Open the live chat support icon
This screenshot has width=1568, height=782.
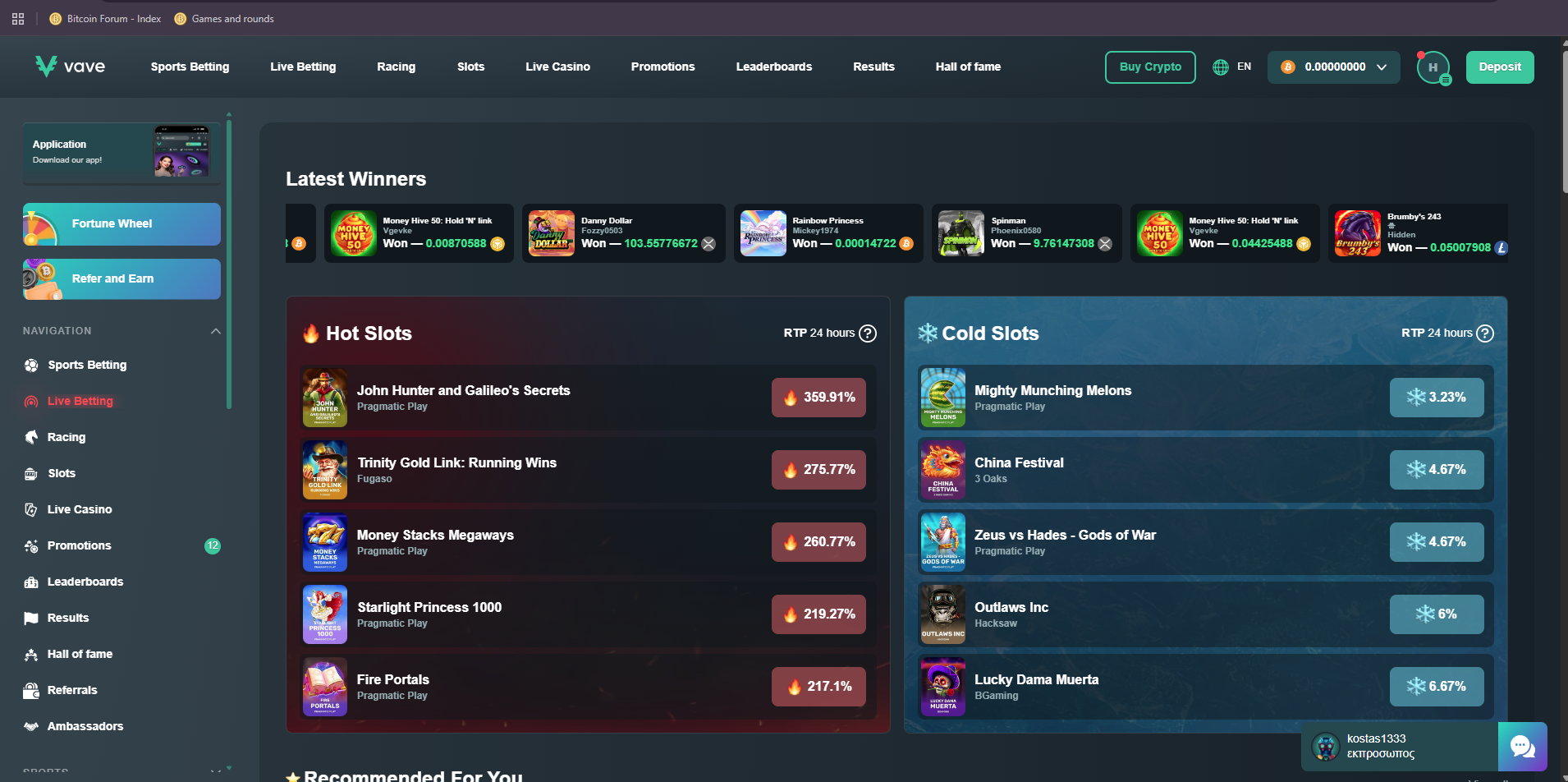click(x=1522, y=747)
